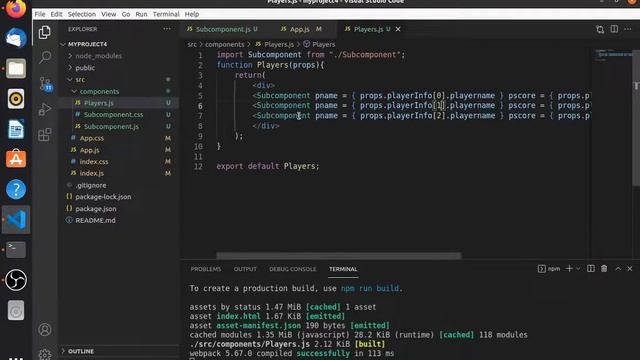Viewport: 640px width, 360px height.
Task: Open the new terminal launch profile dropdown
Action: [578, 269]
